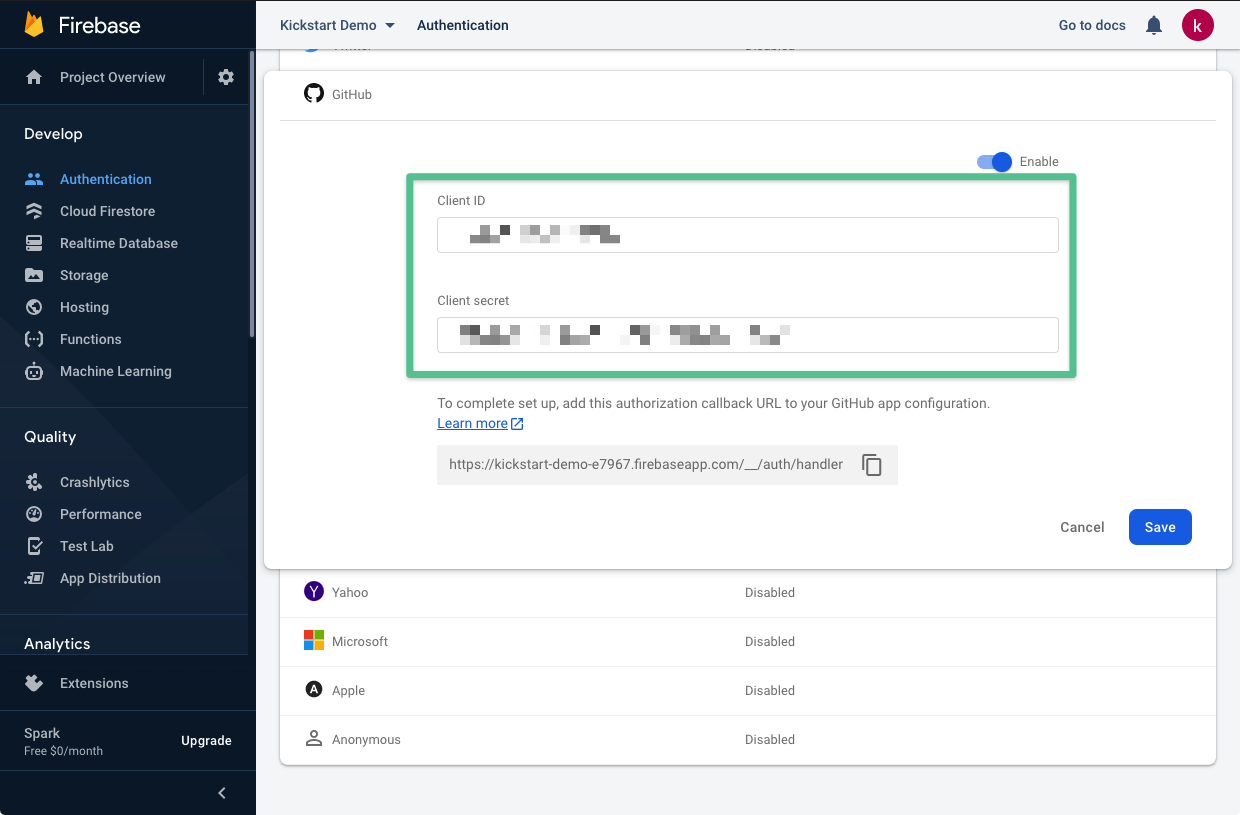The image size is (1240, 815).
Task: Click the GitHub octocat icon
Action: point(314,94)
